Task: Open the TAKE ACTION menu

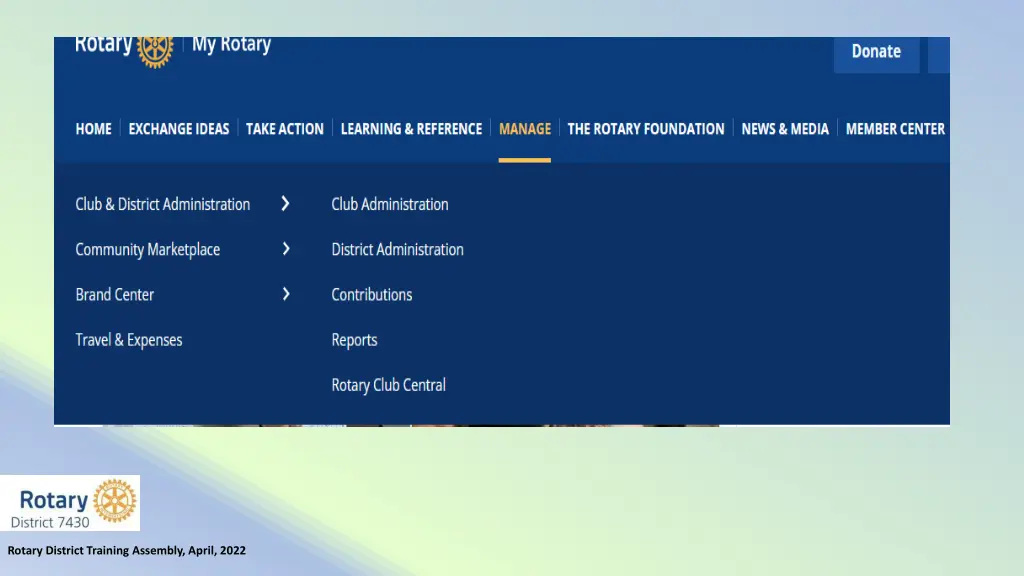Action: (x=285, y=129)
